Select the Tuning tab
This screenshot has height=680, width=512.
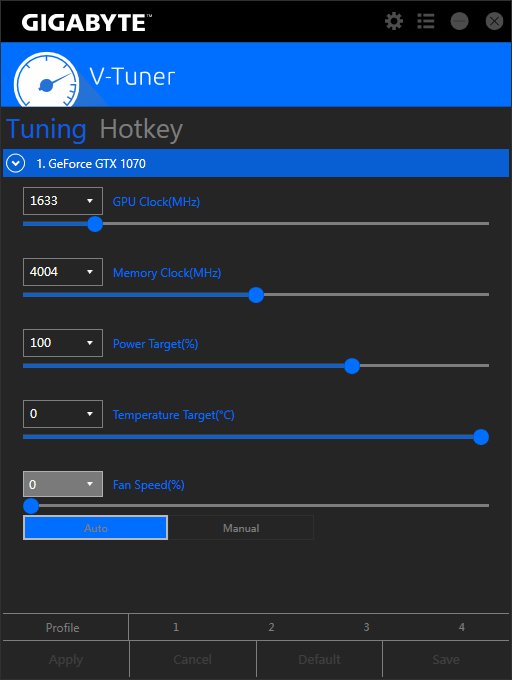coord(46,130)
